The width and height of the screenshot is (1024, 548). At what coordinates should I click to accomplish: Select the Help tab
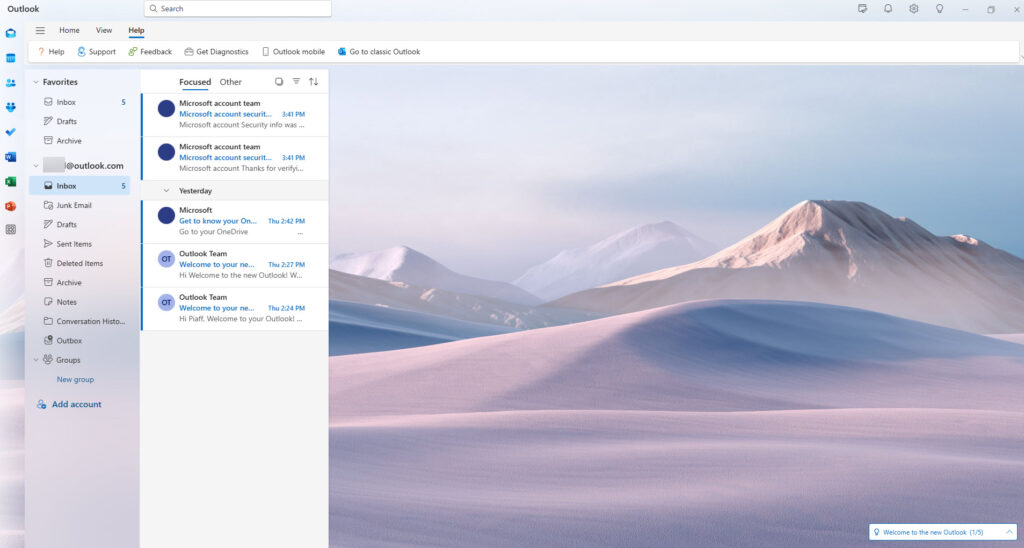[136, 30]
